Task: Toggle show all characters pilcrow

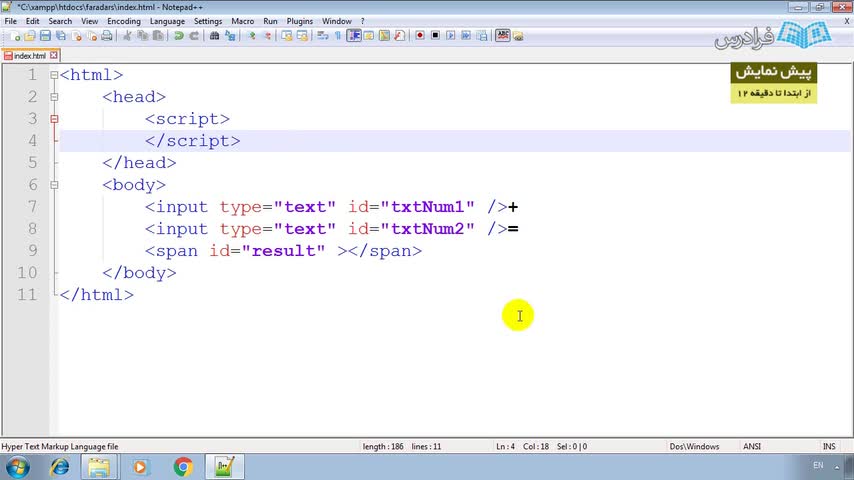Action: coord(338,36)
